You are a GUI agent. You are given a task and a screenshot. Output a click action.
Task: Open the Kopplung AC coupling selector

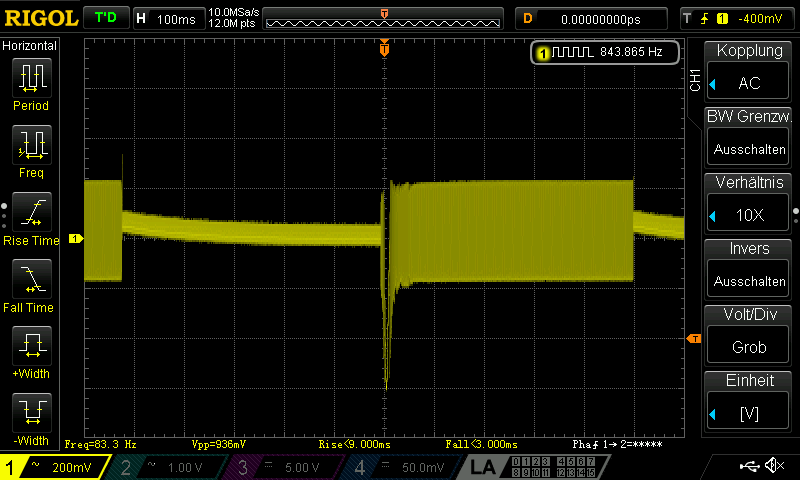click(x=748, y=83)
